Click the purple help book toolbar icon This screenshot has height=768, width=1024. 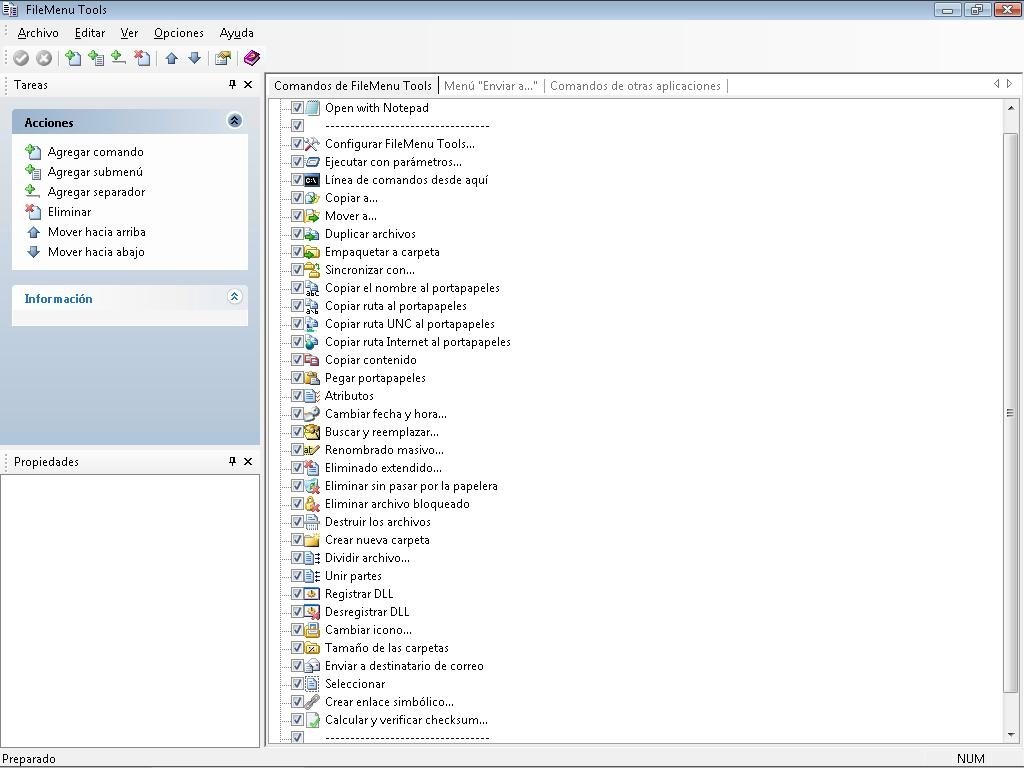(251, 58)
